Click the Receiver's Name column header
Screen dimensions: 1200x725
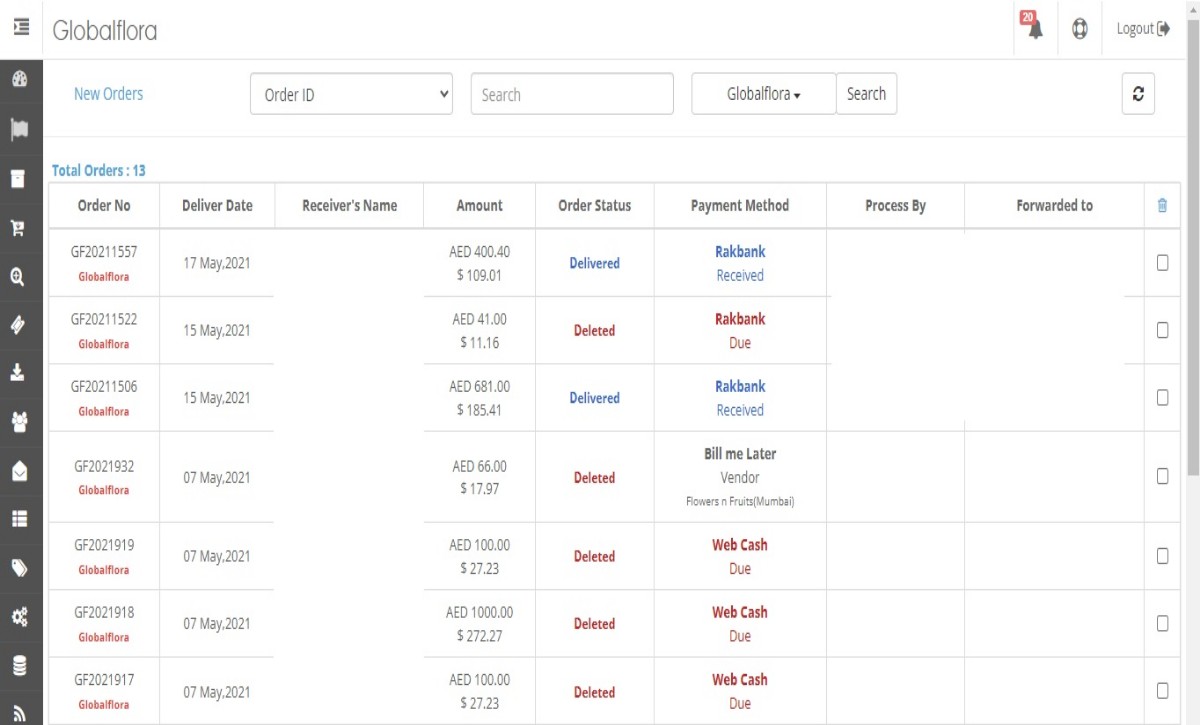349,205
